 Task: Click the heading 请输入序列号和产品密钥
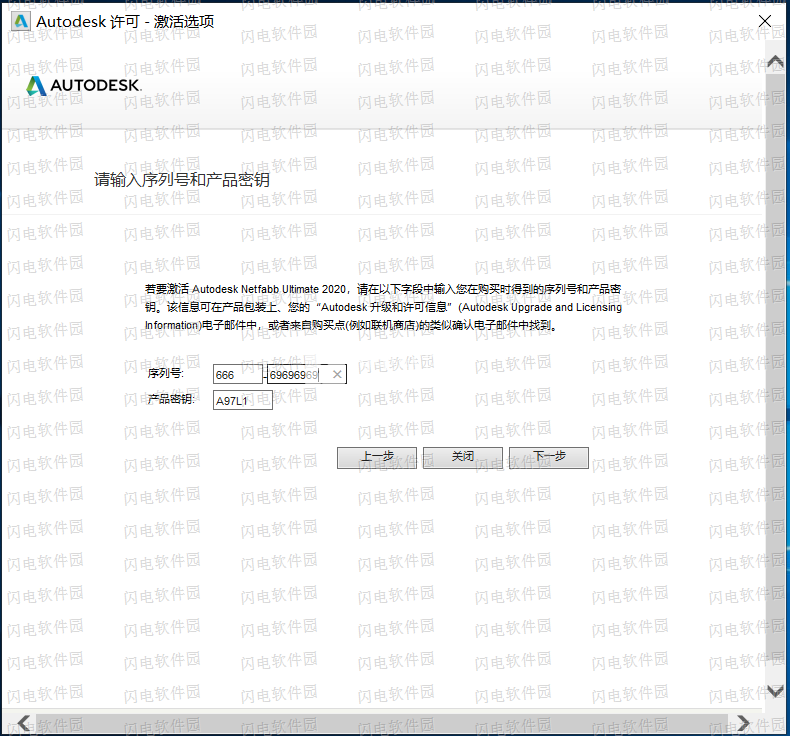[182, 180]
